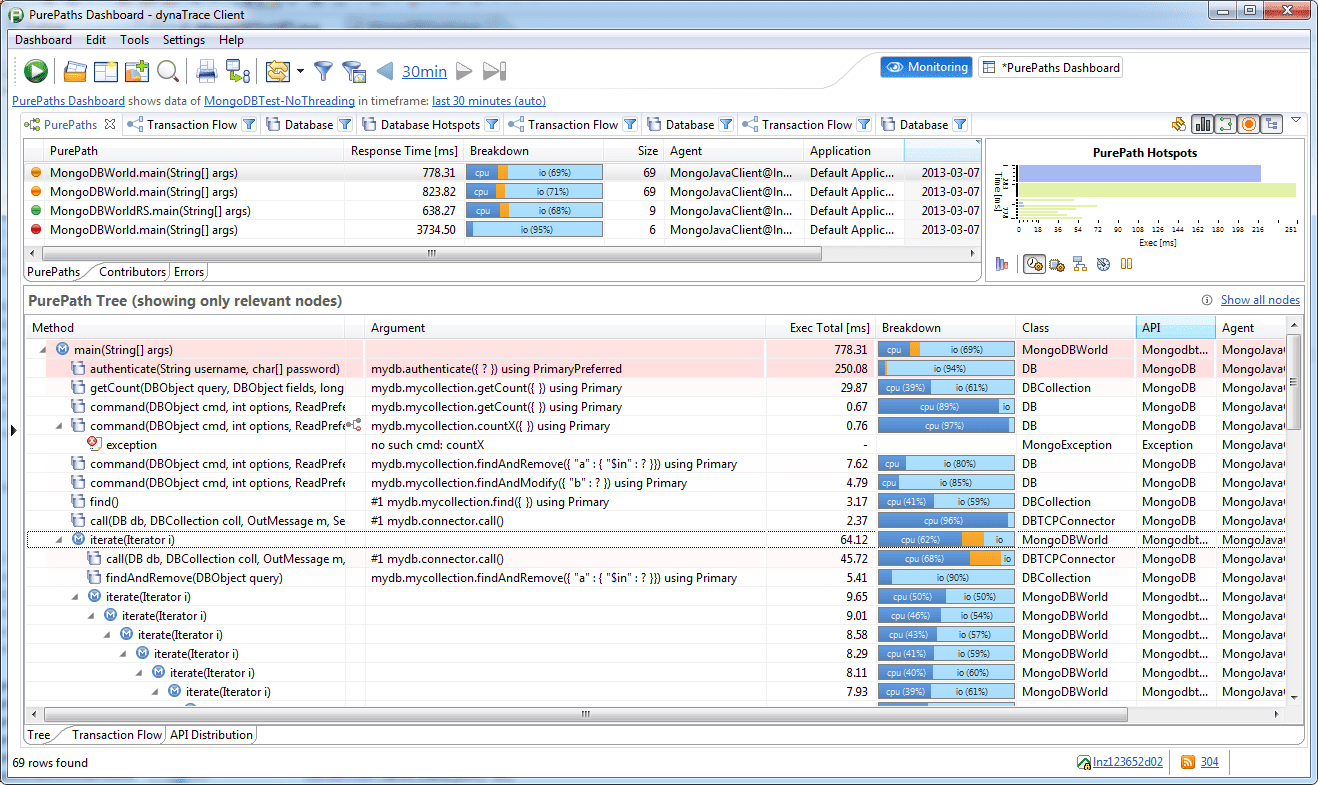Click the filter icon on Database Hotspots tab
This screenshot has width=1318, height=785.
point(492,125)
